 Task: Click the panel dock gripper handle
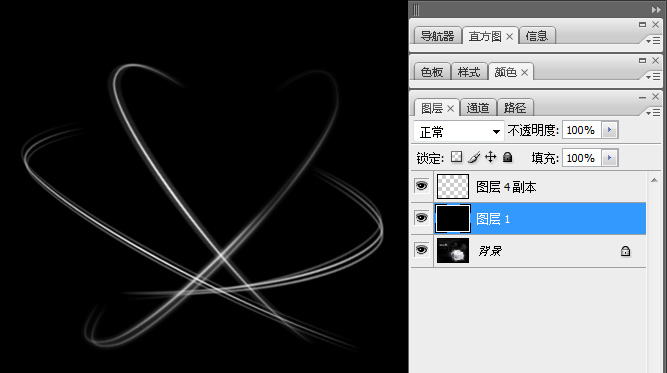[x=416, y=9]
